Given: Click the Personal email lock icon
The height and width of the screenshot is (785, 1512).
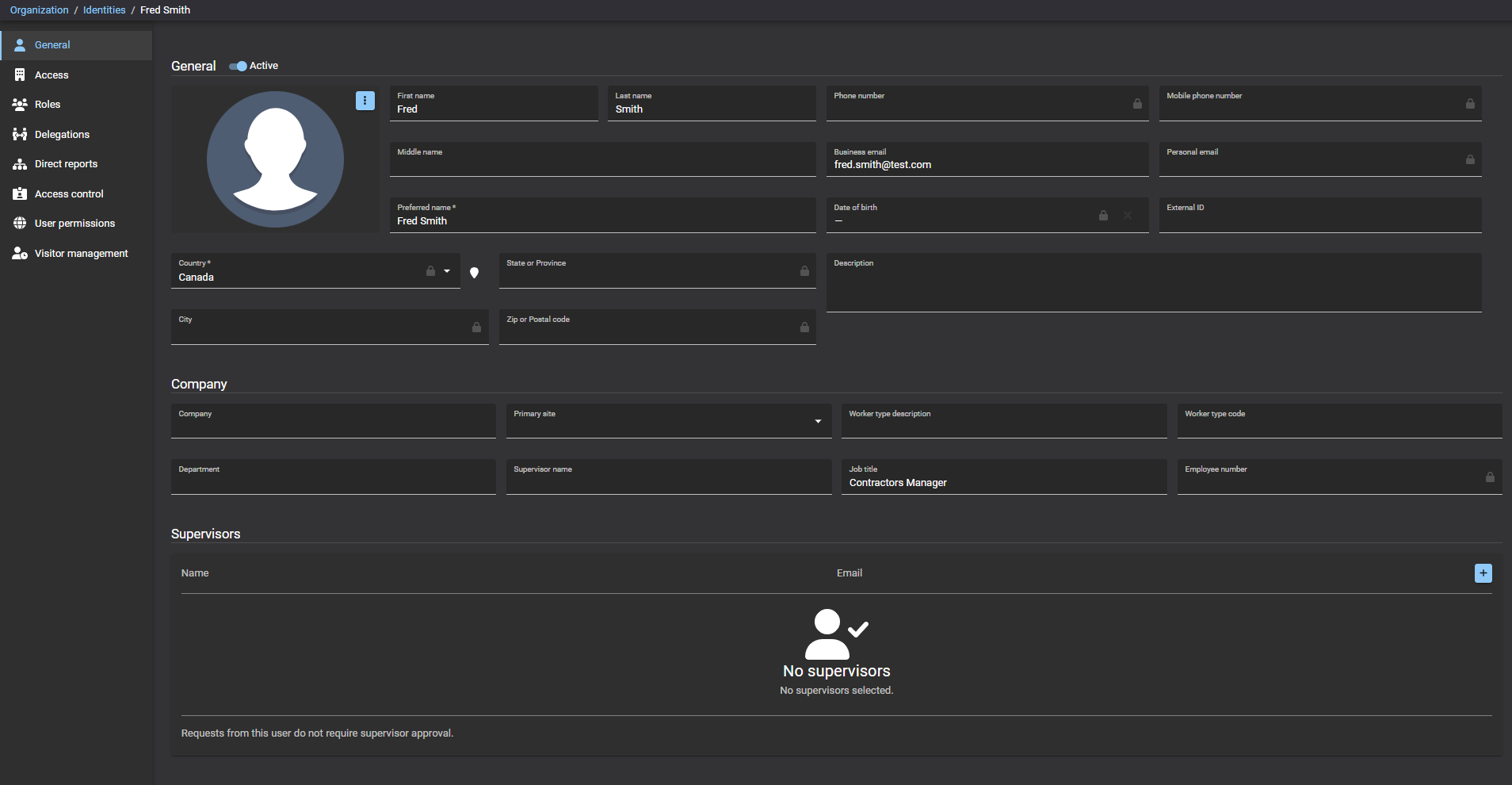Looking at the screenshot, I should tap(1470, 159).
